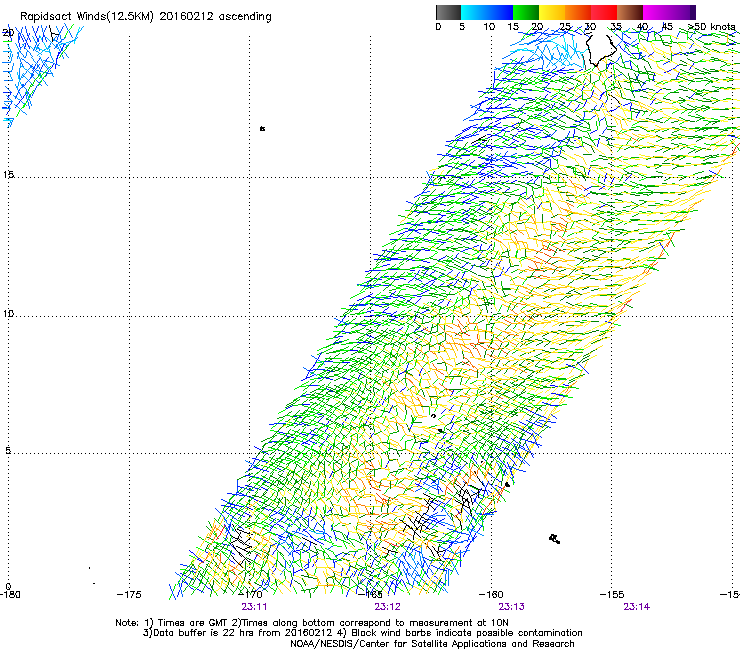This screenshot has height=650, width=740.
Task: Click the longitude label '-155'
Action: pyautogui.click(x=612, y=594)
